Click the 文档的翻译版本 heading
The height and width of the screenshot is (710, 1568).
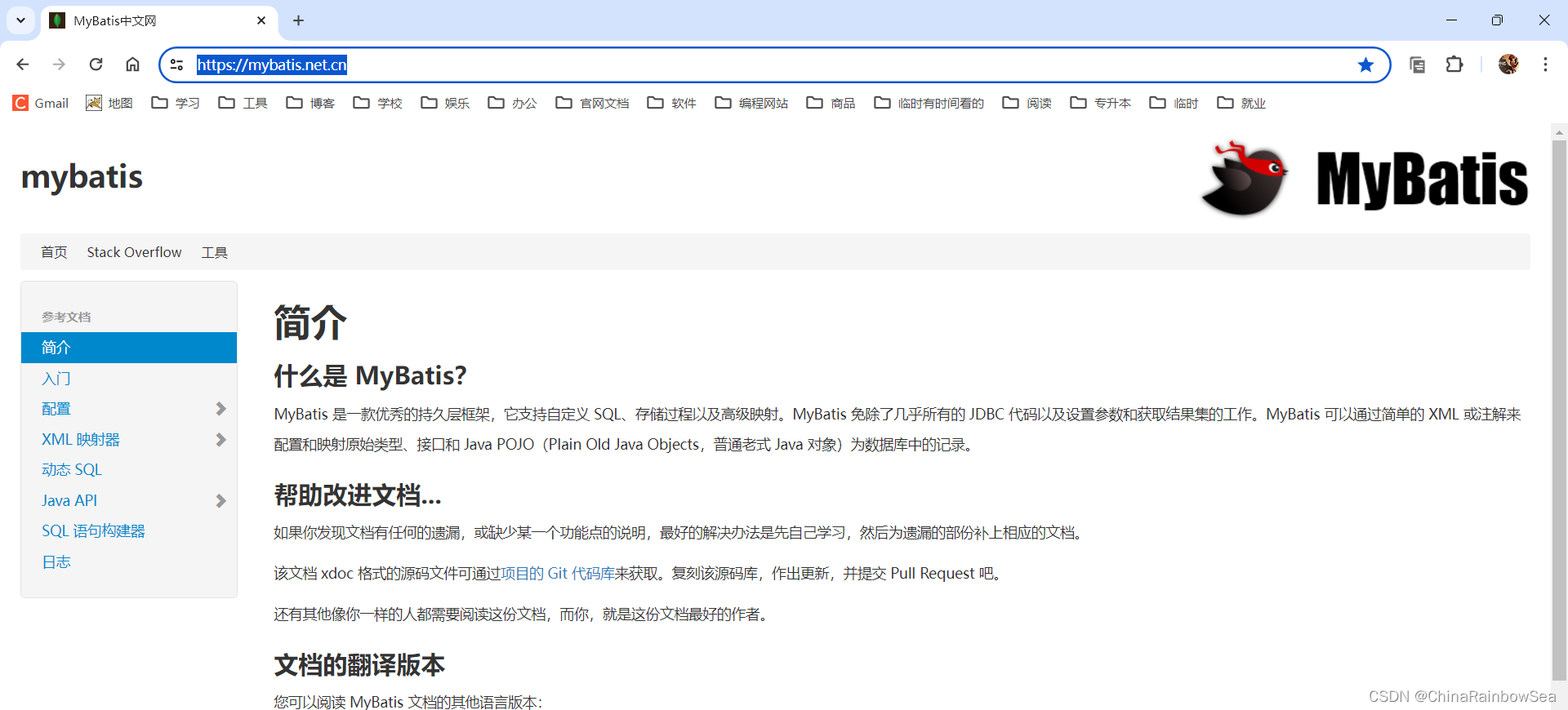point(359,665)
